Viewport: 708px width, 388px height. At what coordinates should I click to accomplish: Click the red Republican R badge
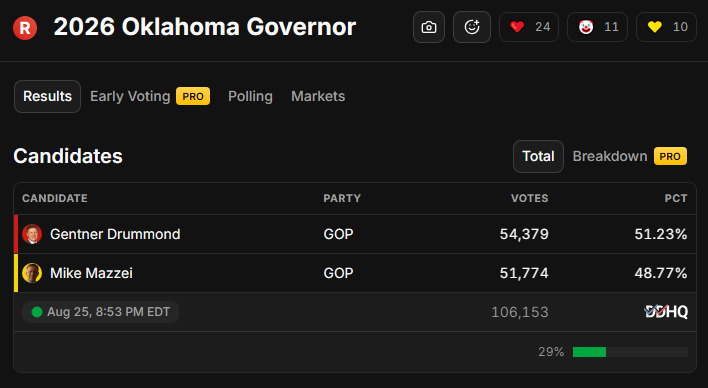(25, 28)
